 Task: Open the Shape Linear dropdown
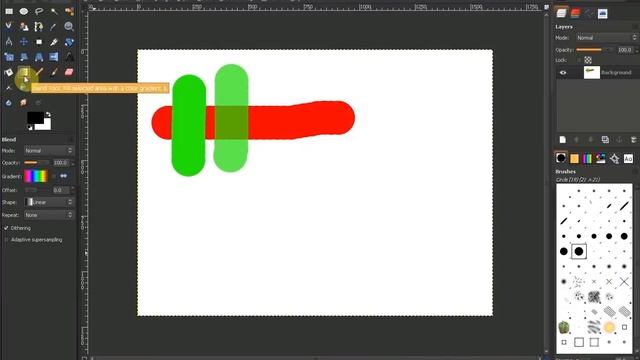[49, 202]
